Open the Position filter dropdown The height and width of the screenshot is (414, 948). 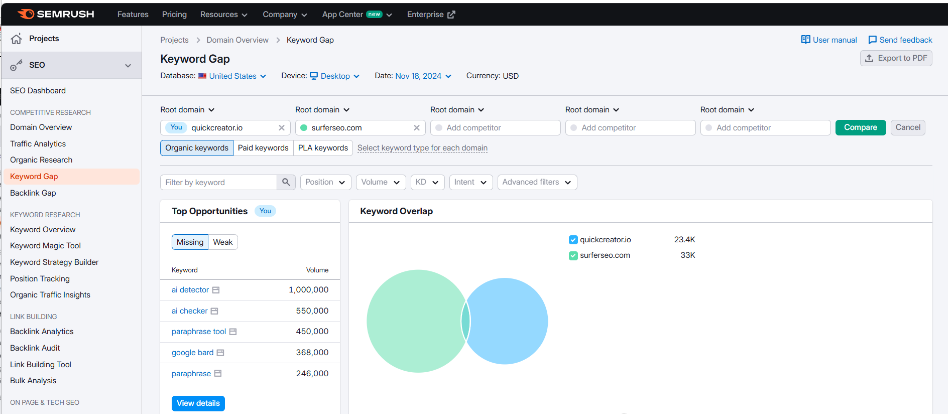[x=326, y=182]
